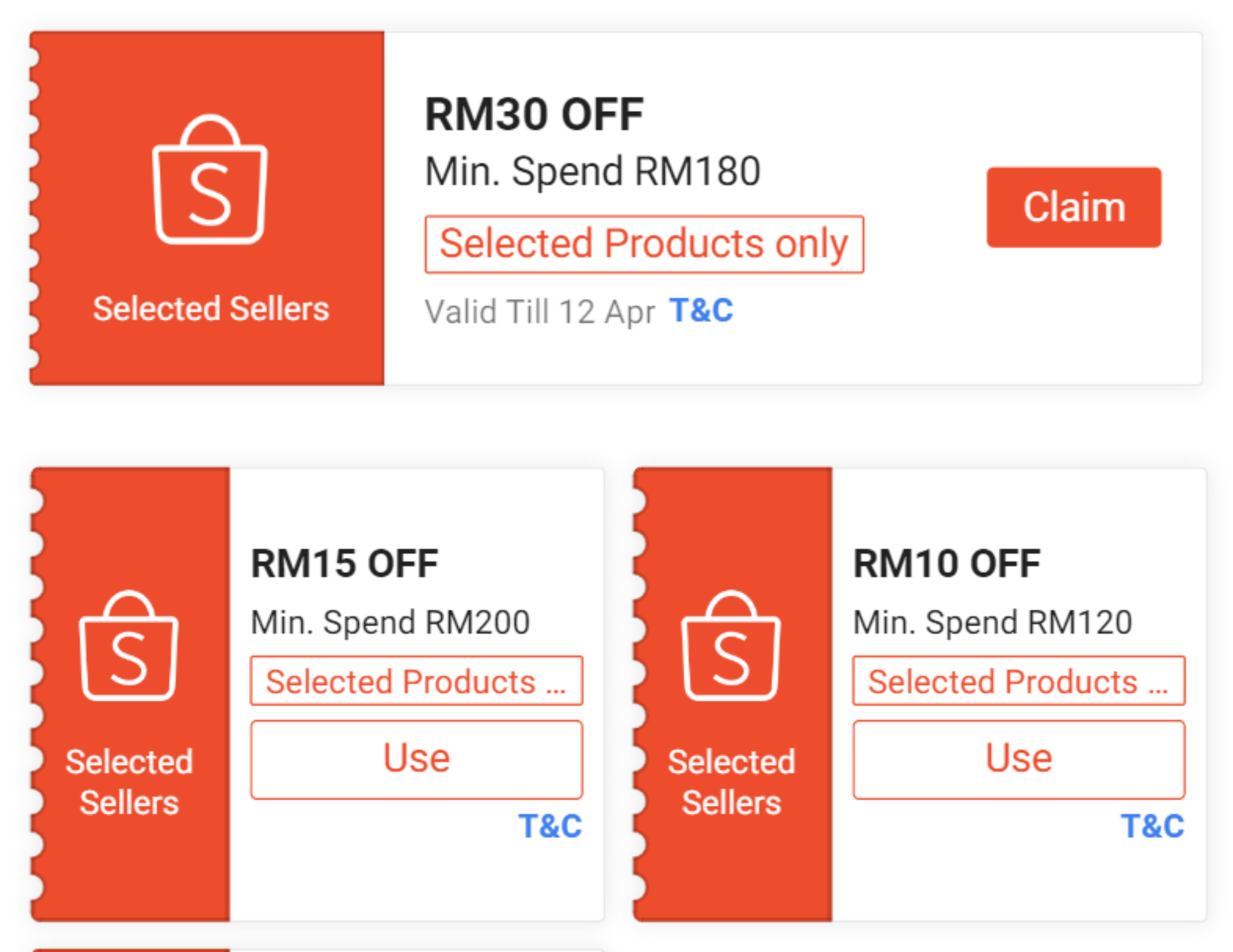Click the Selected Sellers strip on RM10 voucher
The height and width of the screenshot is (952, 1233).
click(x=730, y=782)
